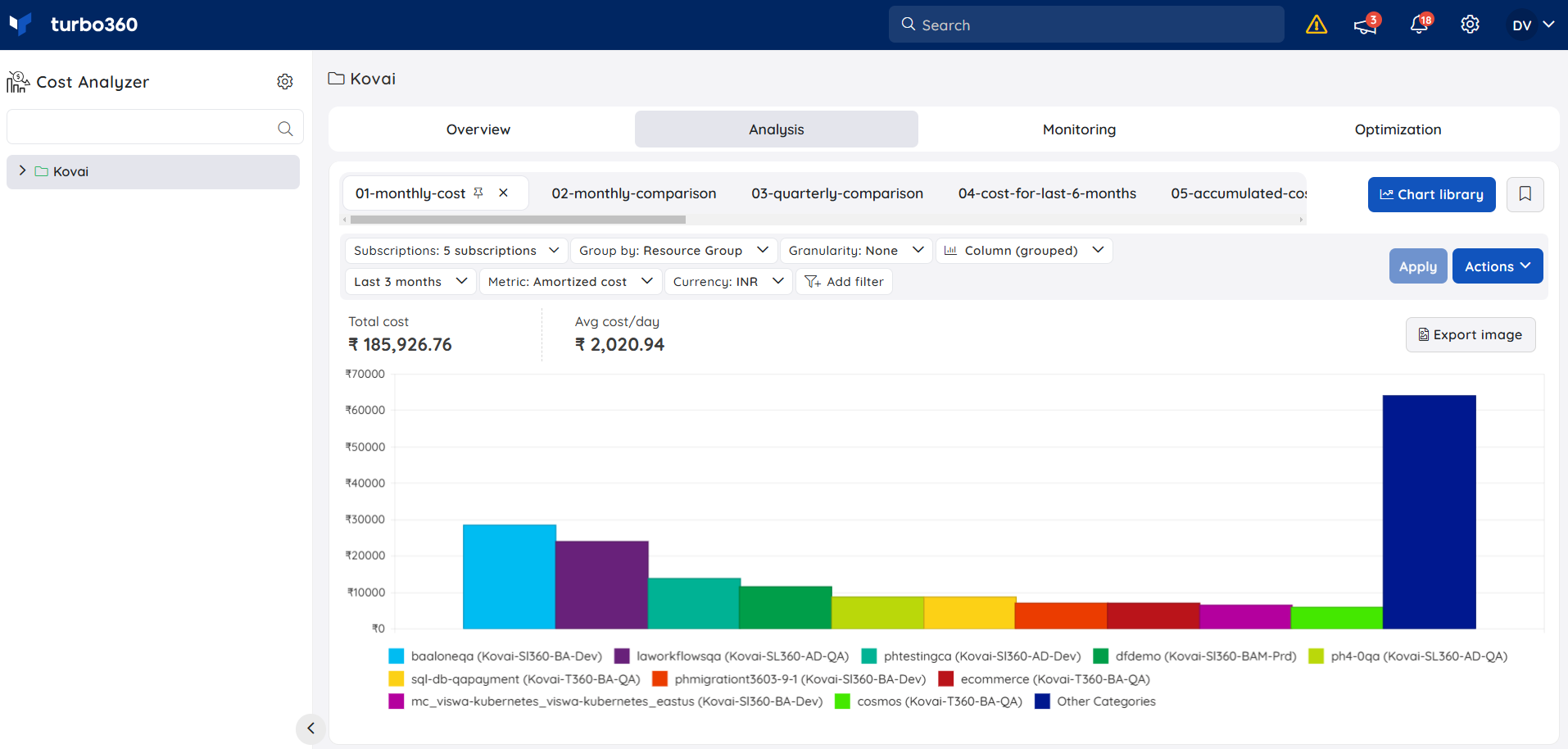
Task: Switch to the Optimization tab
Action: point(1398,129)
